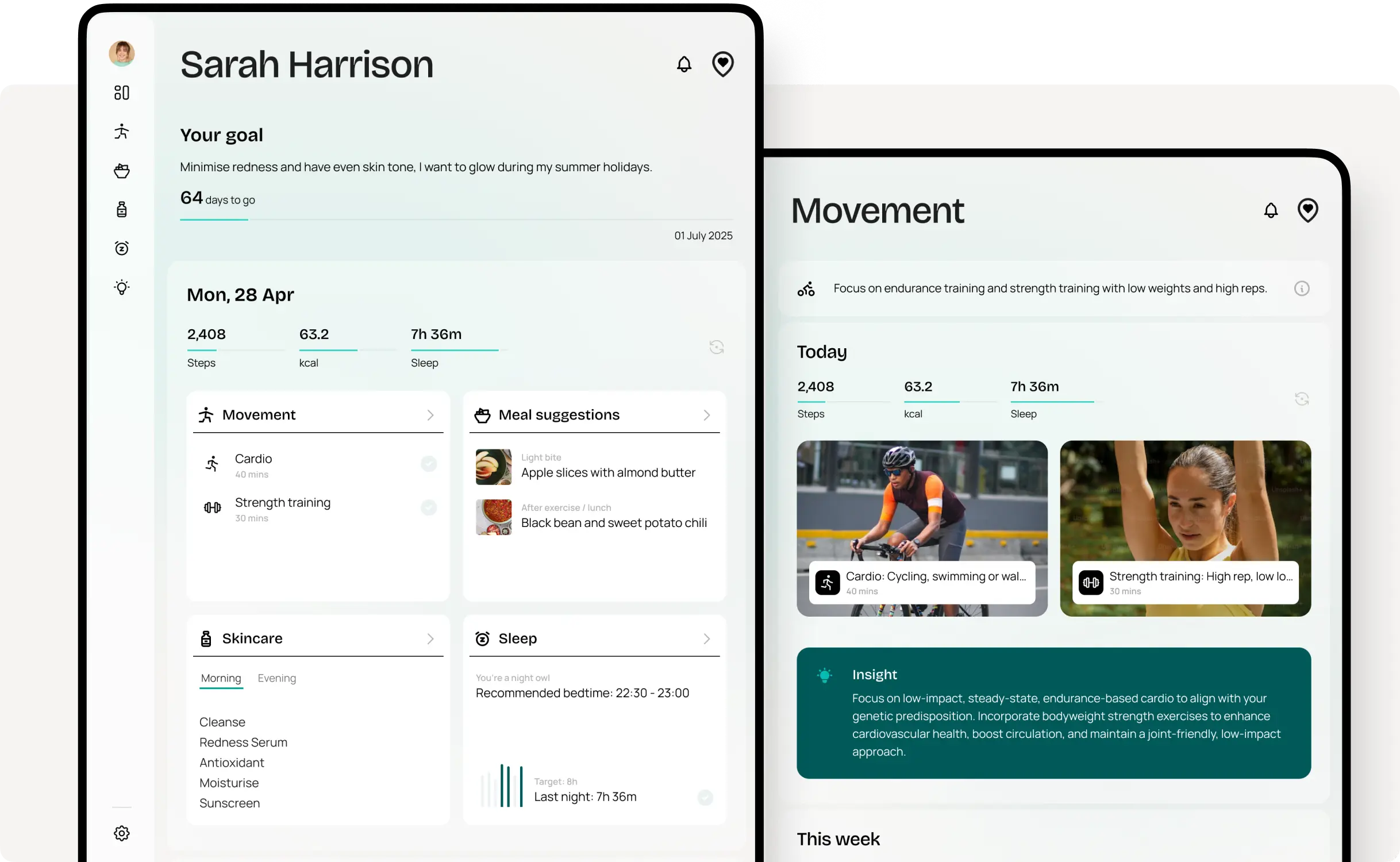Click the Redness Serum step
This screenshot has width=1400, height=862.
(x=243, y=742)
